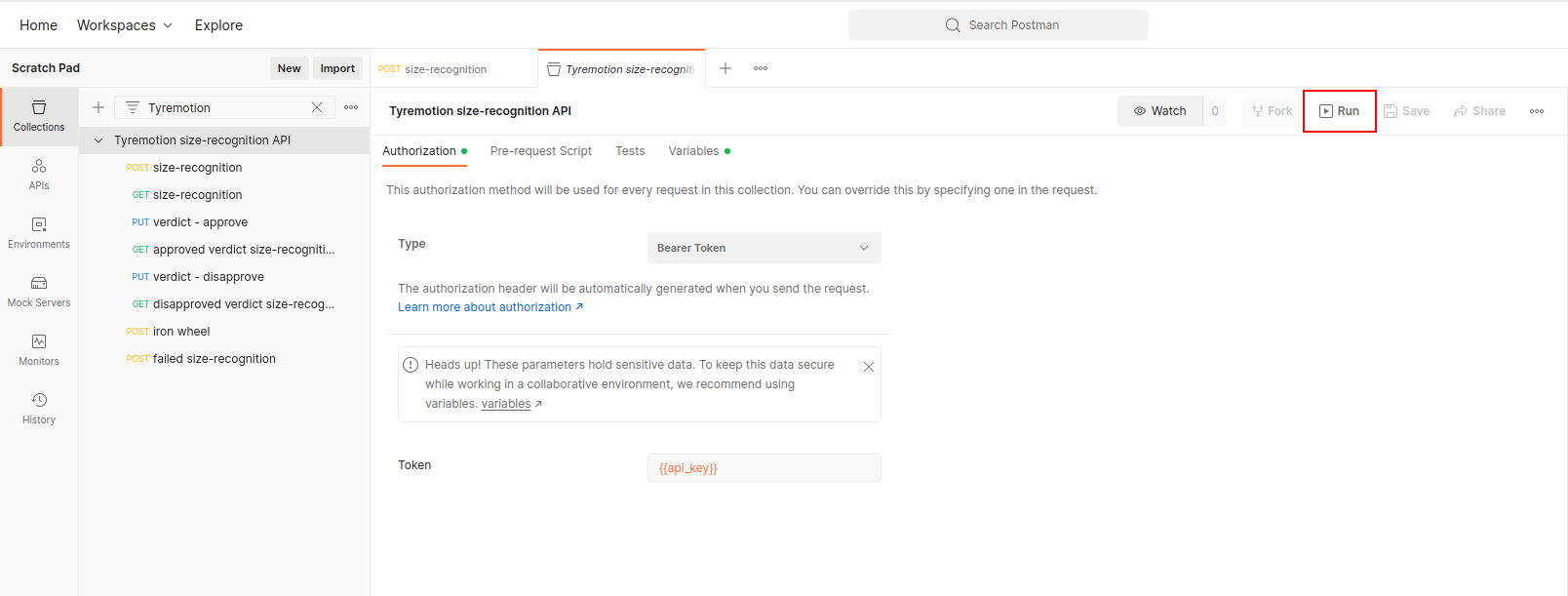This screenshot has height=596, width=1568.
Task: Click the plus icon to create new collection
Action: (x=98, y=107)
